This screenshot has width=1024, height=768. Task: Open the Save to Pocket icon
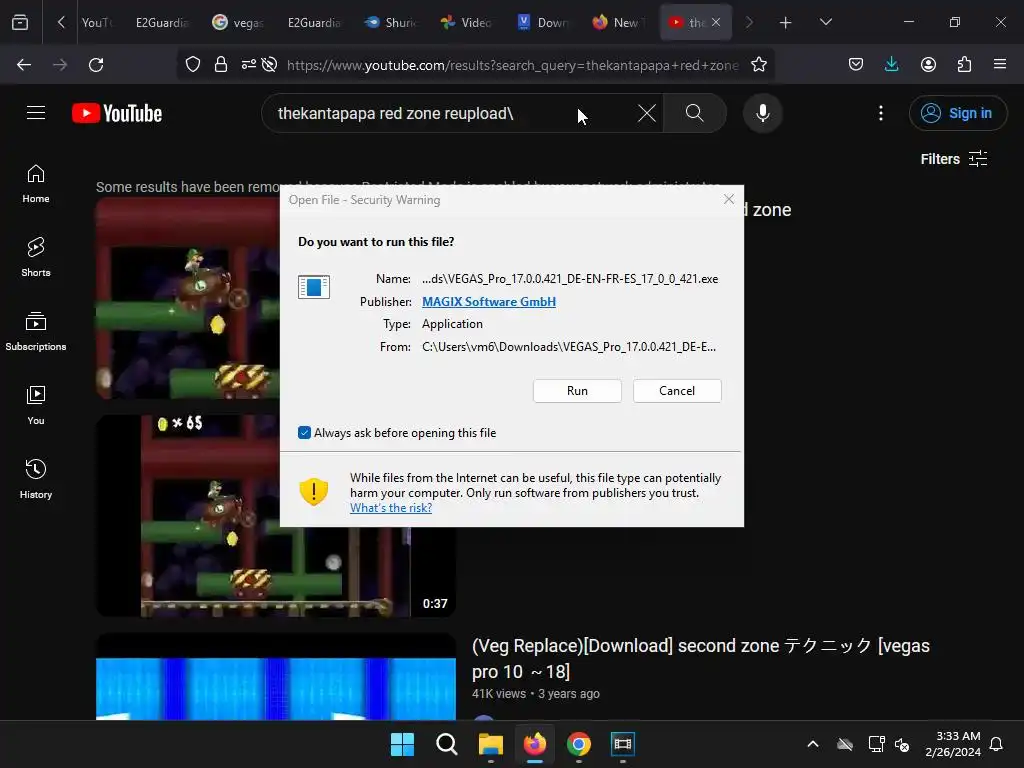tap(856, 65)
